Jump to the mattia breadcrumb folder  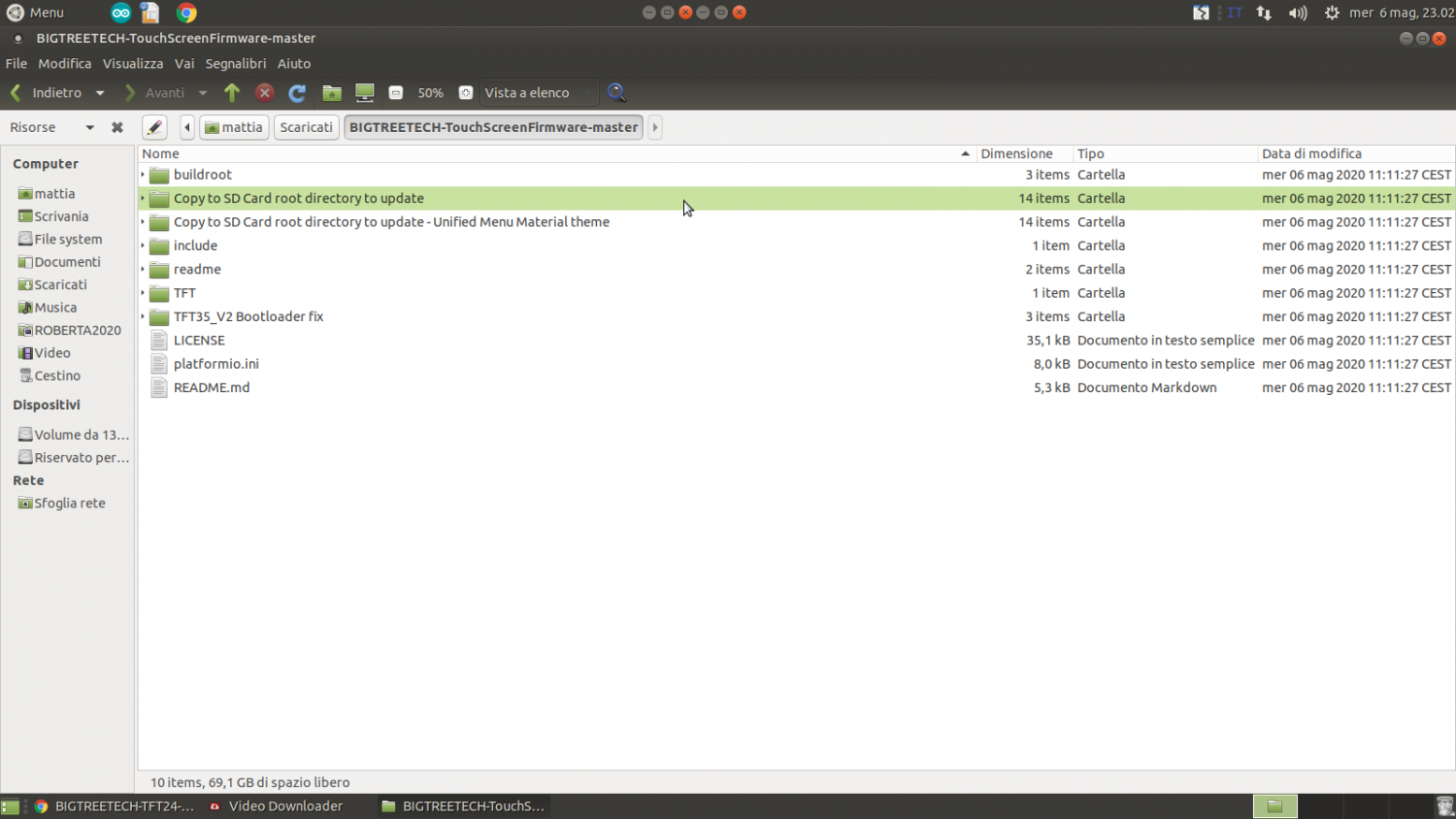point(234,127)
